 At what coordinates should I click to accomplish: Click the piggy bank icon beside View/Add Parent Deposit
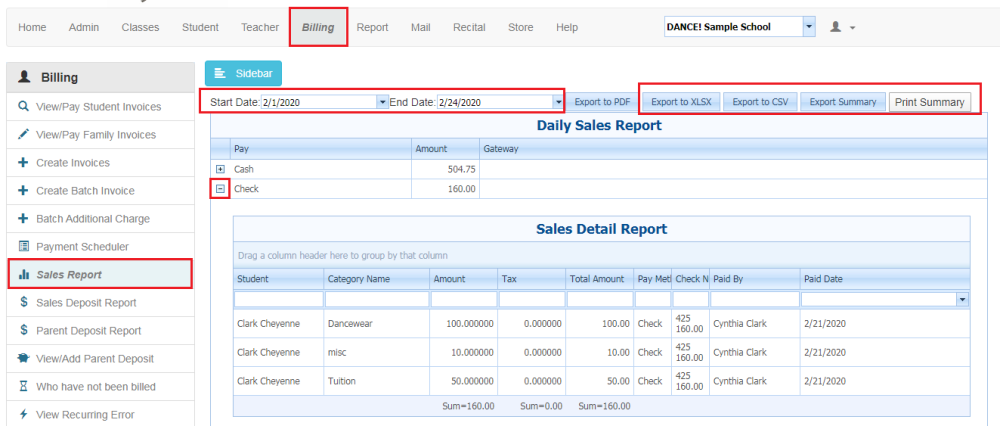click(x=24, y=358)
